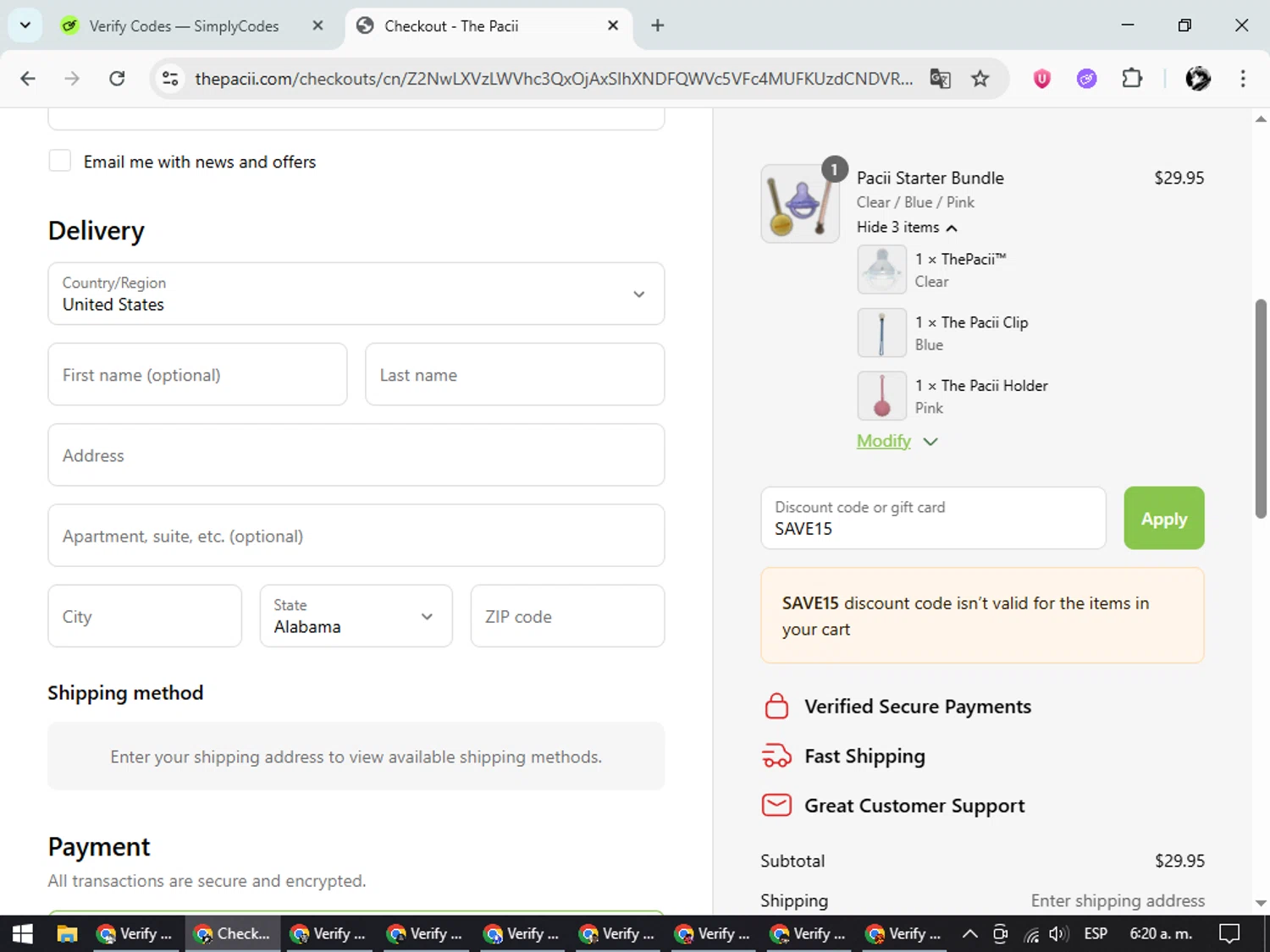Click the SAVE15 isn't valid error message
Screen dimensions: 1270x952
(982, 615)
